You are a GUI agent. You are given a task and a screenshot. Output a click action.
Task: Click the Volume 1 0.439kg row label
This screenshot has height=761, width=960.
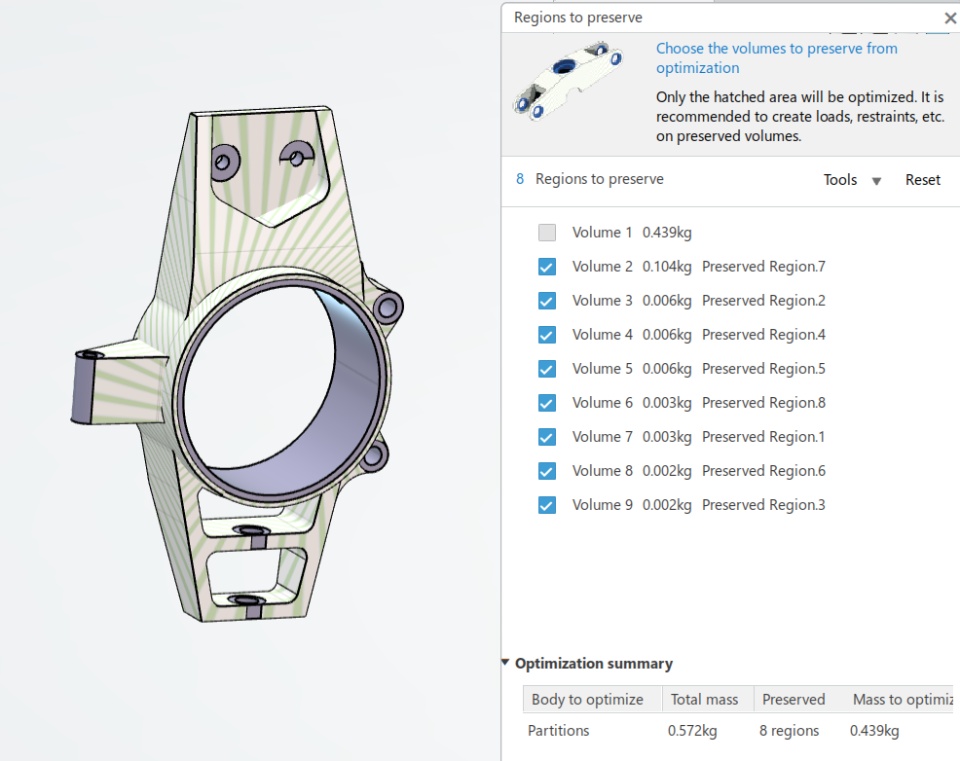[631, 233]
